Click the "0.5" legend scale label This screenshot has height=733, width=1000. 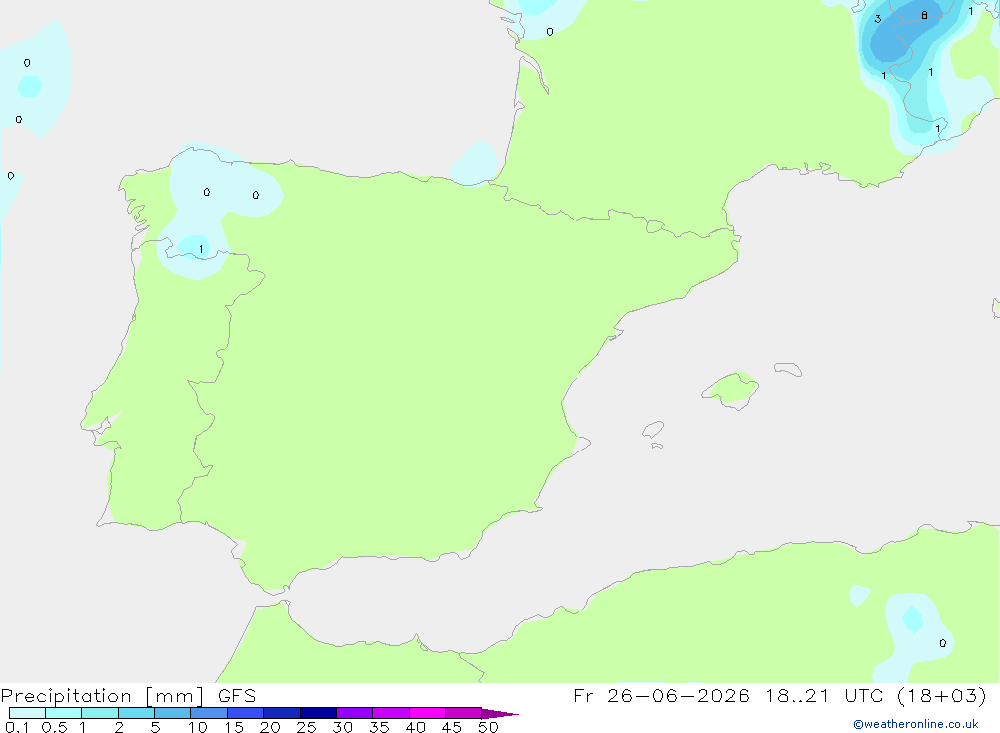point(54,727)
